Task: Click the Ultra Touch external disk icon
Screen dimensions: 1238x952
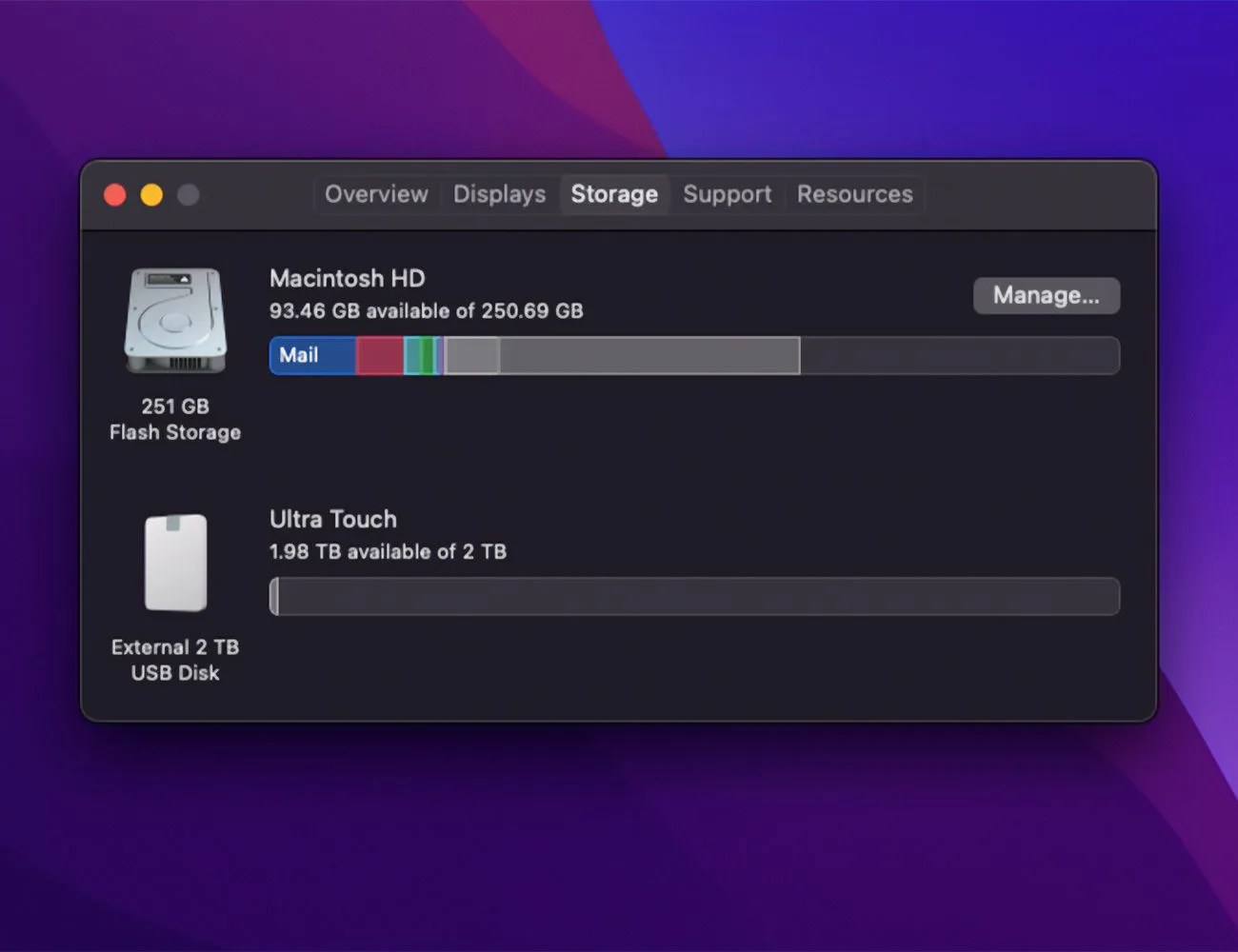Action: coord(175,563)
